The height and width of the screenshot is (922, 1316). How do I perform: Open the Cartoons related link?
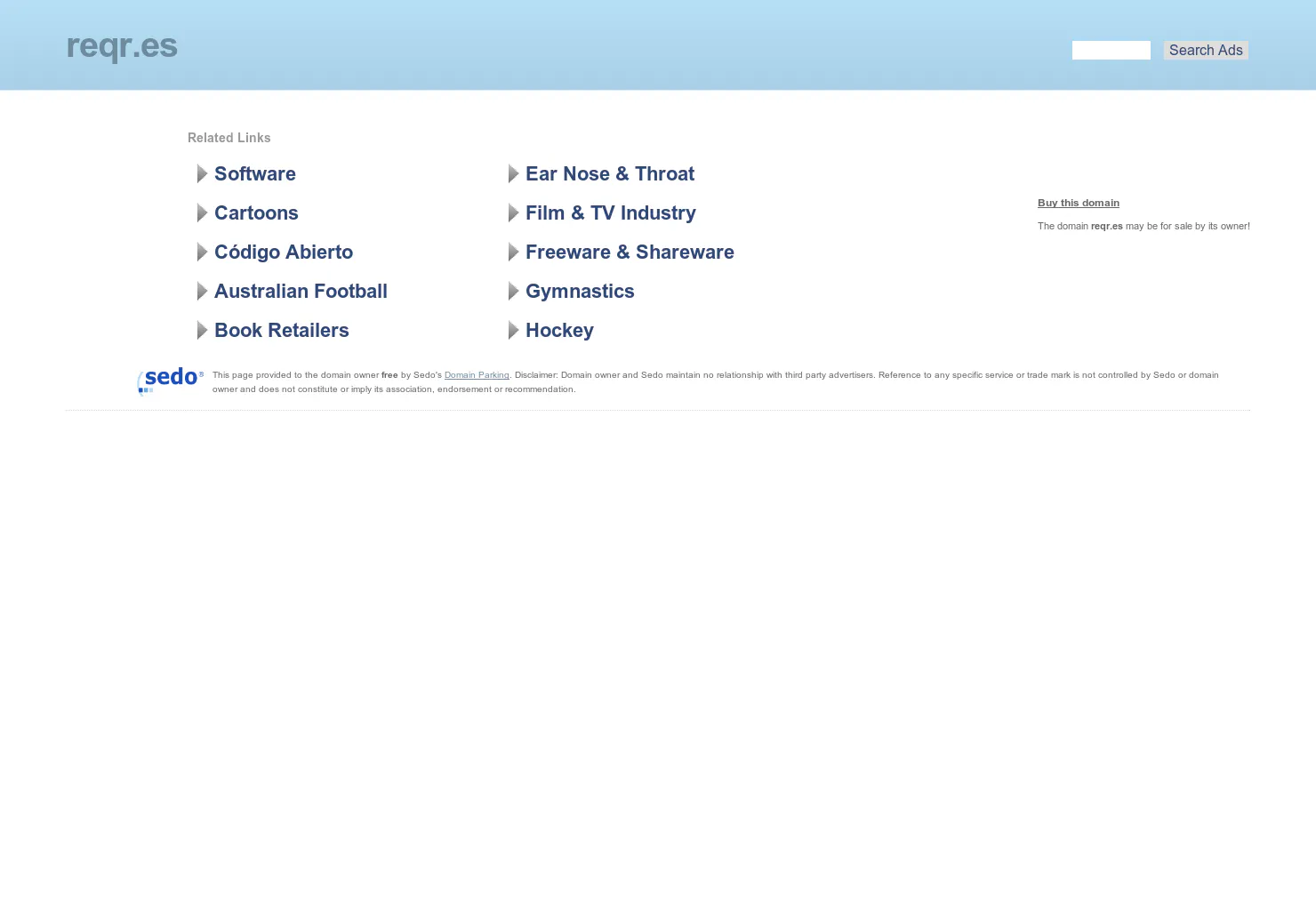click(256, 213)
